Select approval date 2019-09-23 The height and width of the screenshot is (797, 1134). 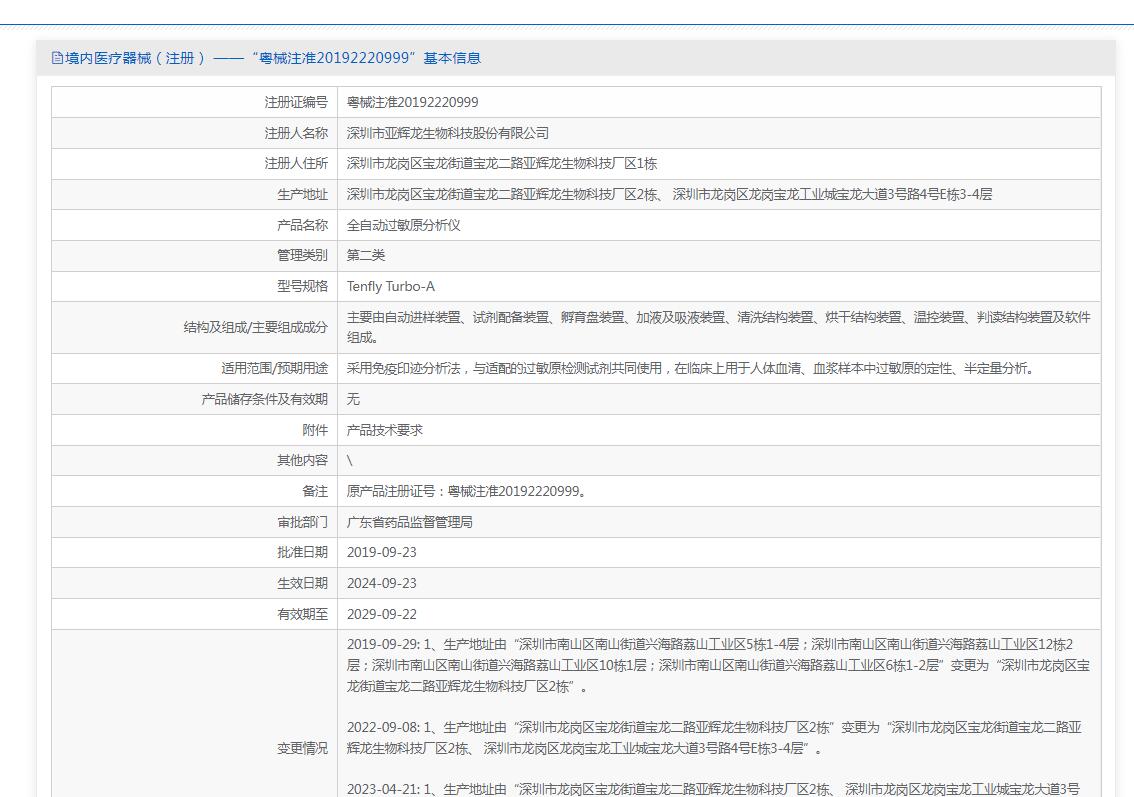tap(382, 553)
